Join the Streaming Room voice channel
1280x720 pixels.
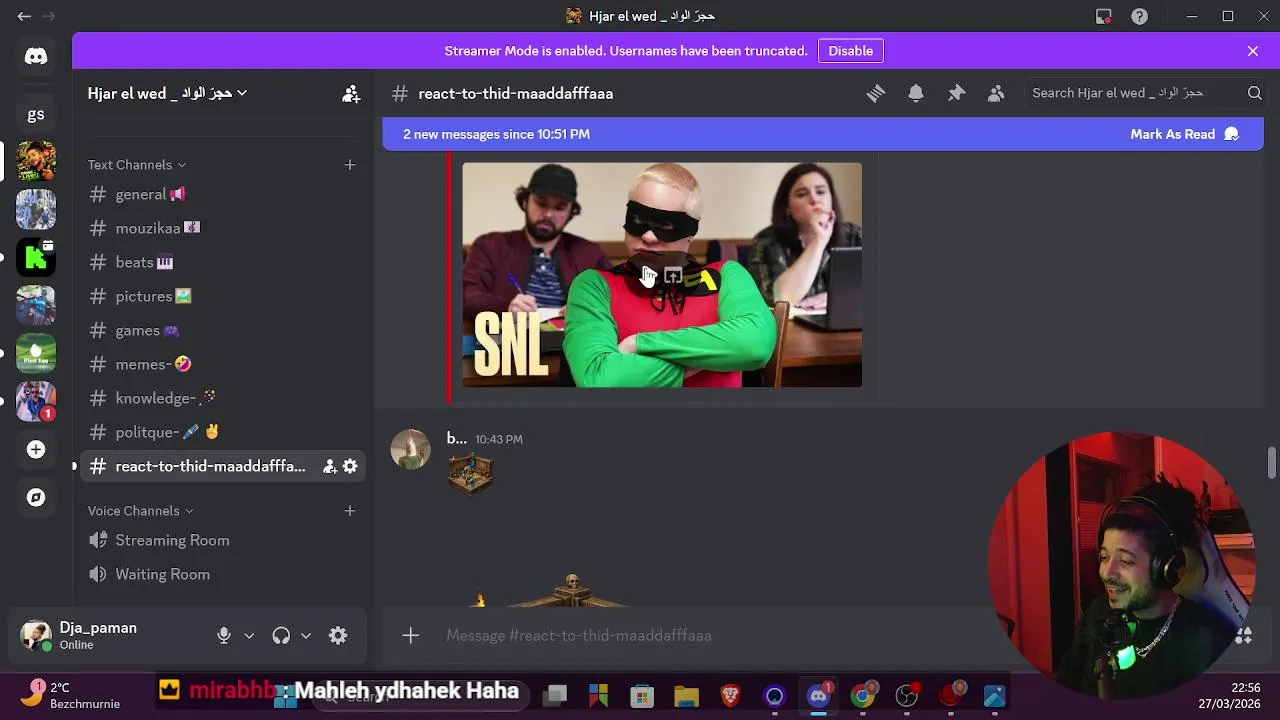223,540
